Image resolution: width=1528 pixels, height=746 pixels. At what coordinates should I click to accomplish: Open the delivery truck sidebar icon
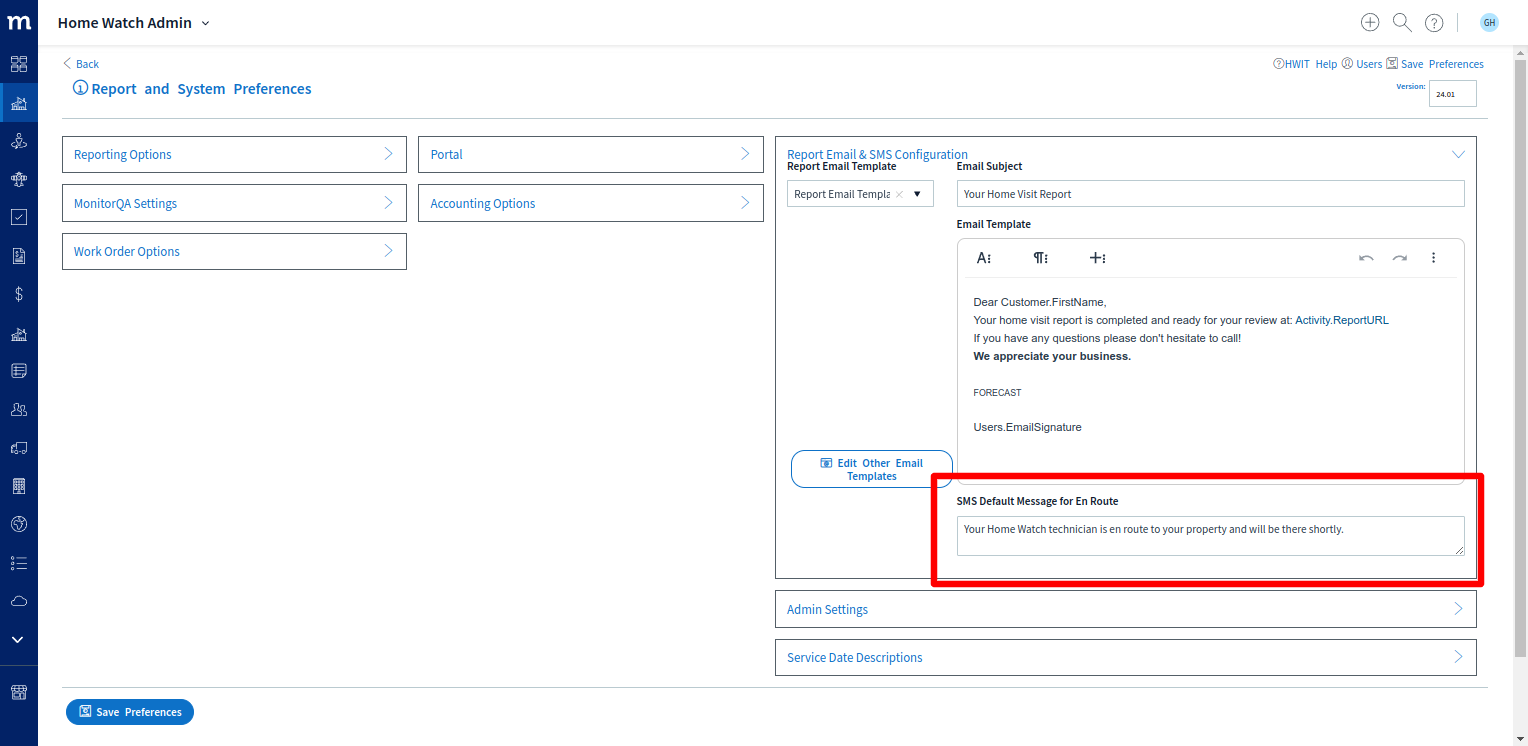coord(19,448)
